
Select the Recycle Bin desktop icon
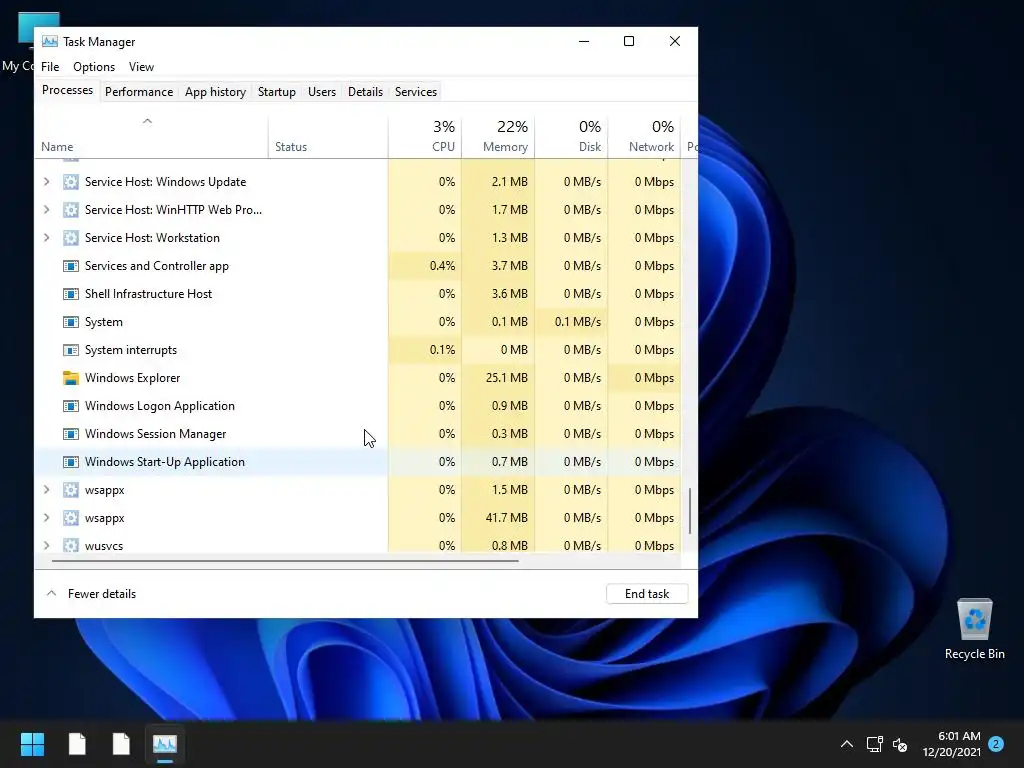click(x=974, y=629)
